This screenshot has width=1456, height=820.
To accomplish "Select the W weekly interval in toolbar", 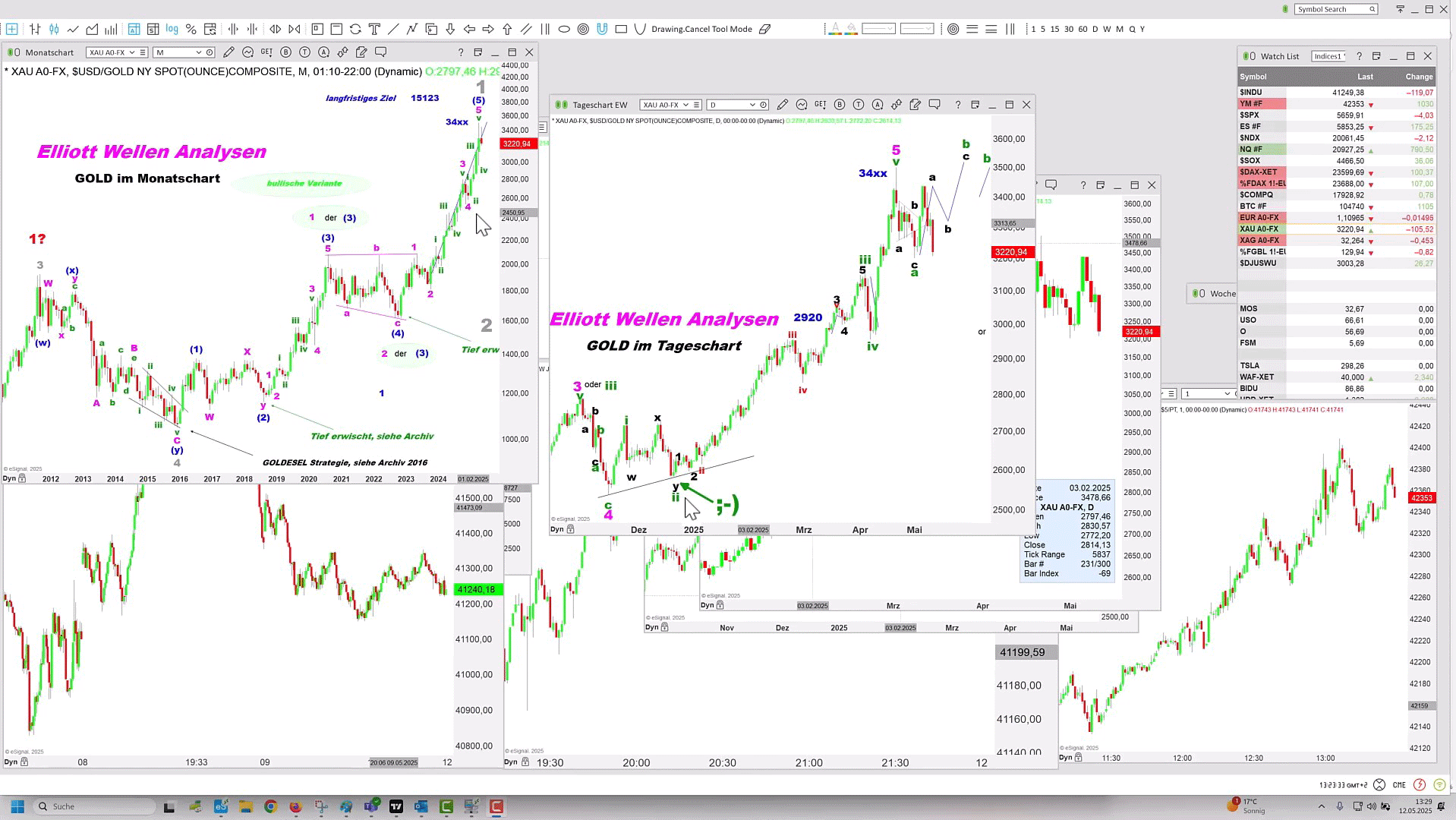I will click(1107, 29).
